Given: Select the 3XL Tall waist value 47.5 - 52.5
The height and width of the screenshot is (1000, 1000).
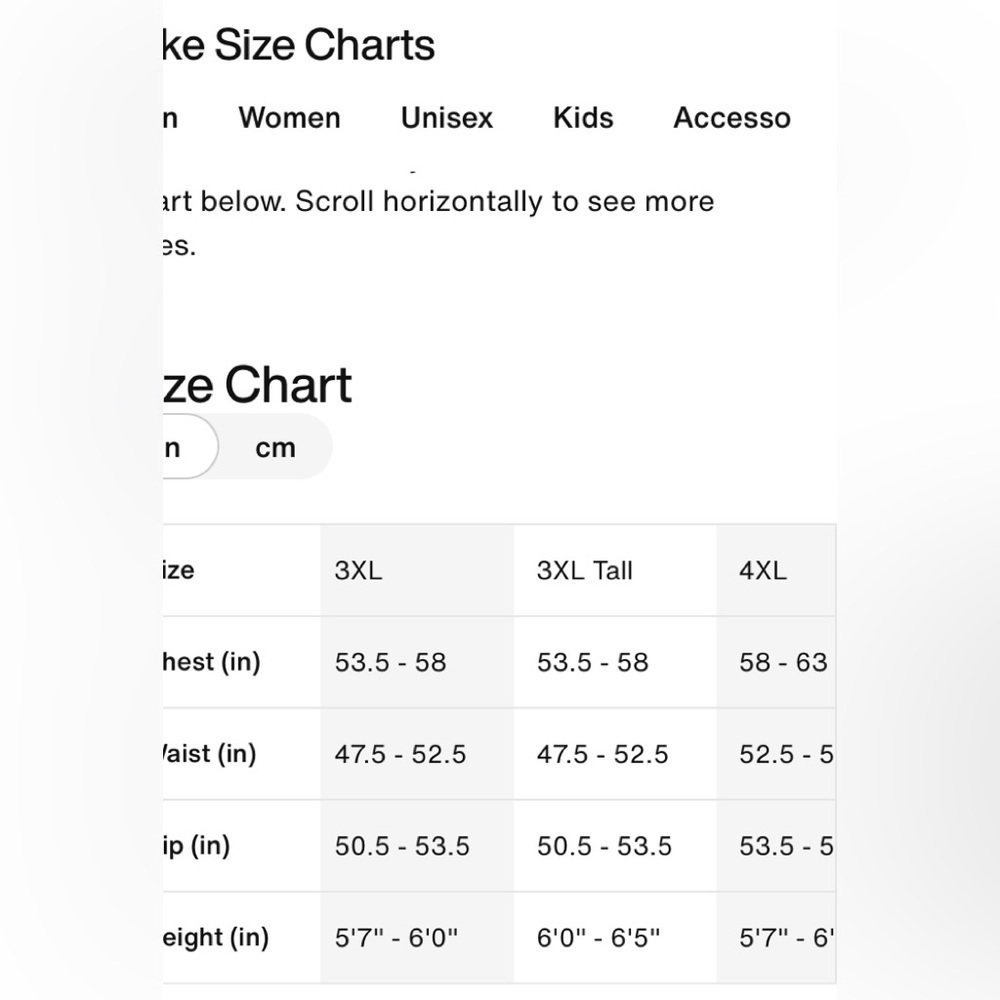Looking at the screenshot, I should point(603,754).
